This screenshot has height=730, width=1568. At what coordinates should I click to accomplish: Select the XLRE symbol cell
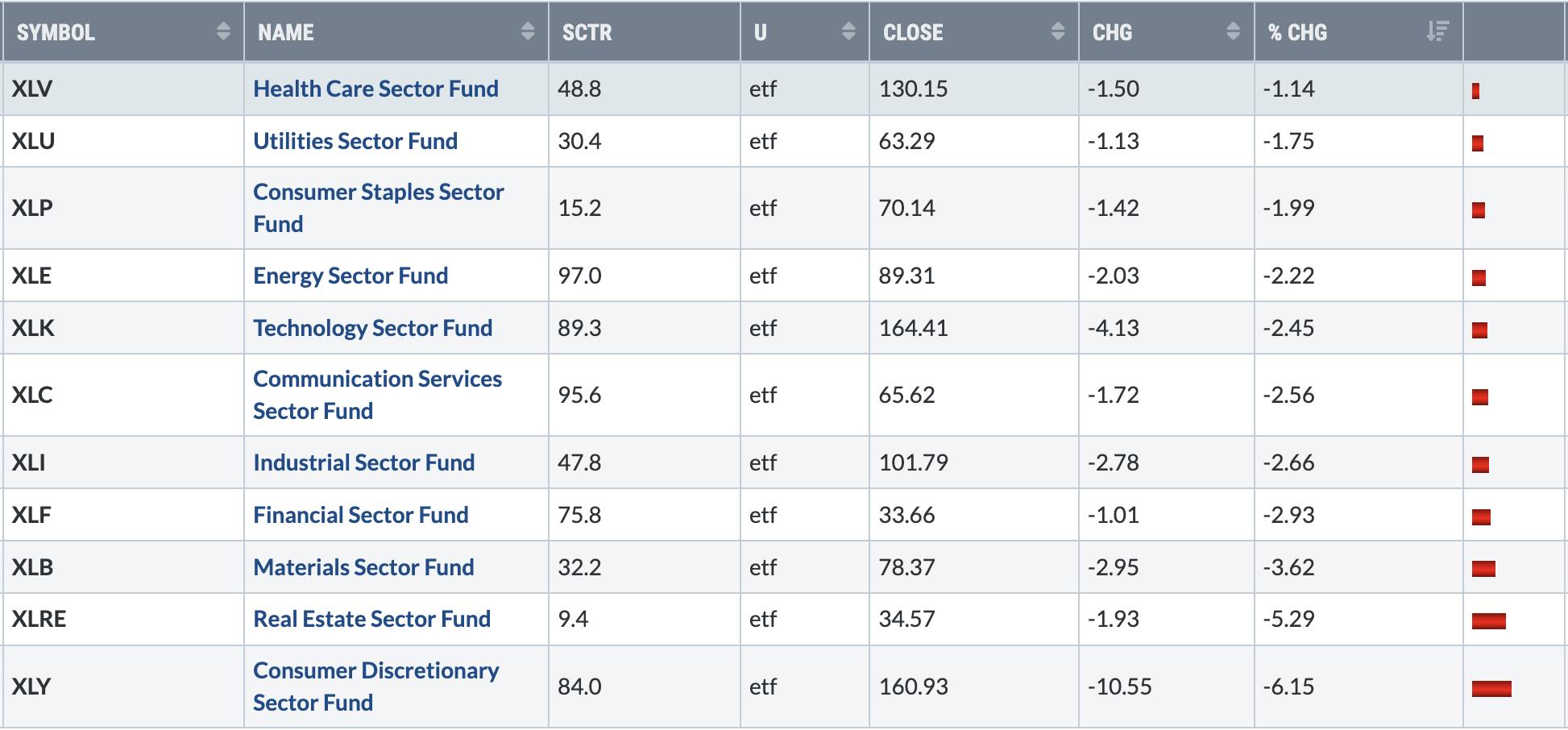pyautogui.click(x=123, y=619)
